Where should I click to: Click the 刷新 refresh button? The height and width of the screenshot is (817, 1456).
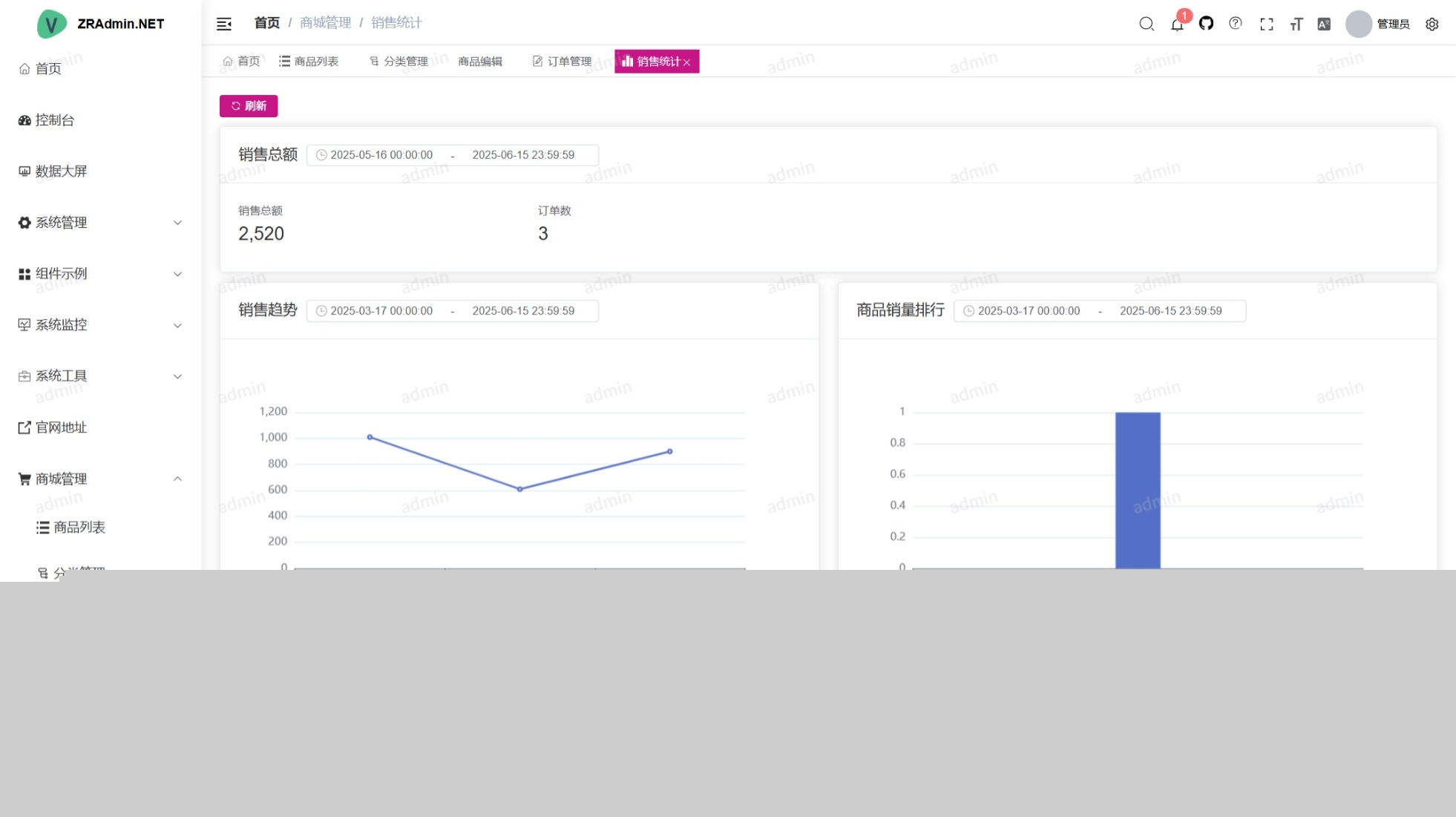tap(249, 106)
